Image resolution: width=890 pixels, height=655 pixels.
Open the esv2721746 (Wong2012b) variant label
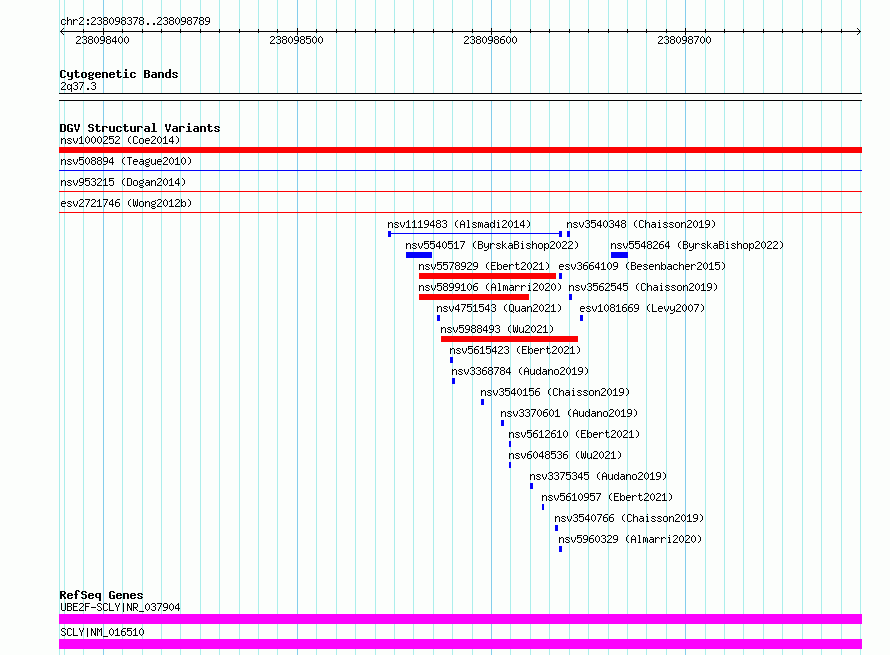click(x=126, y=203)
